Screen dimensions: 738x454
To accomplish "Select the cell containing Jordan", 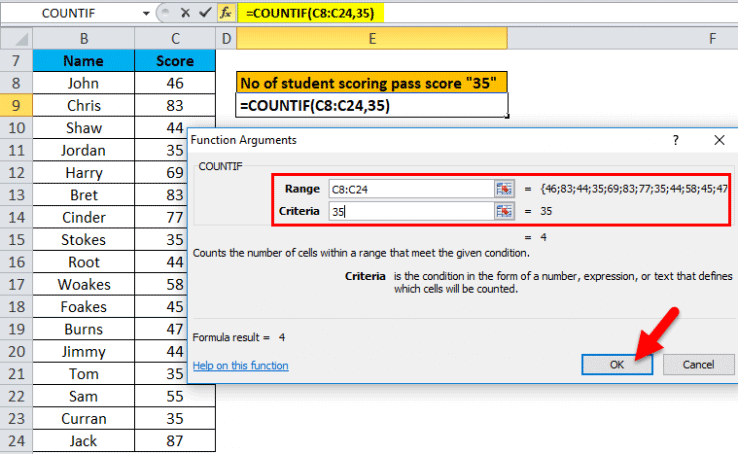I will coord(84,150).
